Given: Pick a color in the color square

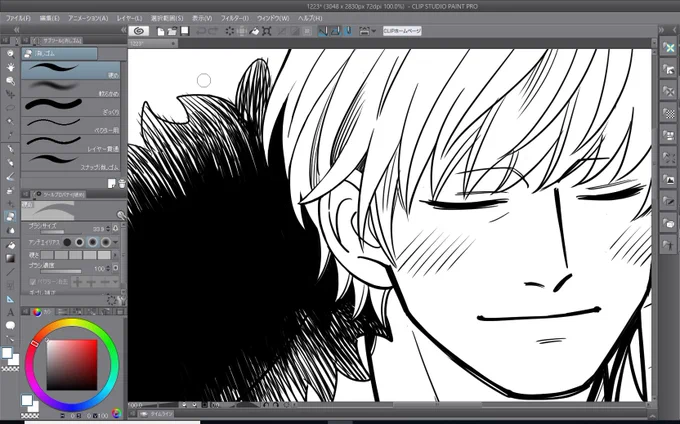Looking at the screenshot, I should click(x=72, y=365).
